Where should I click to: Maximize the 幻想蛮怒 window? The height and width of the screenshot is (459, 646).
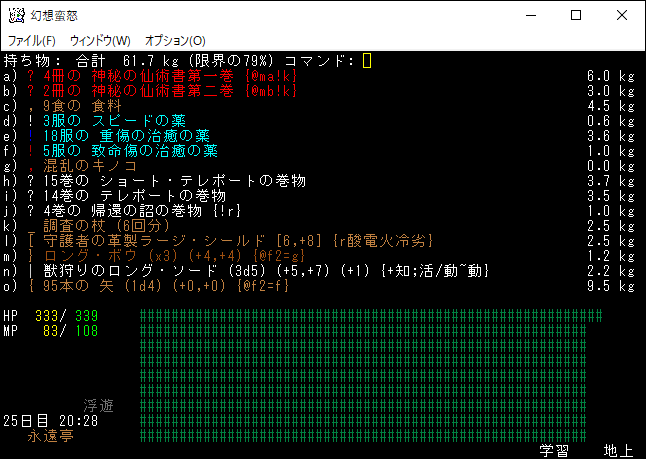(x=576, y=15)
